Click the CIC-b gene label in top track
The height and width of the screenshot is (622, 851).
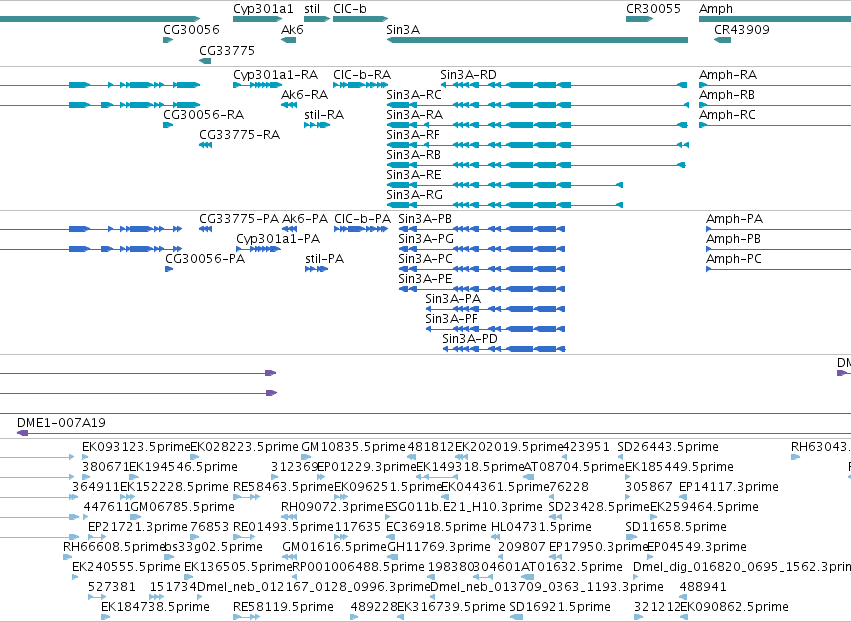pyautogui.click(x=350, y=9)
